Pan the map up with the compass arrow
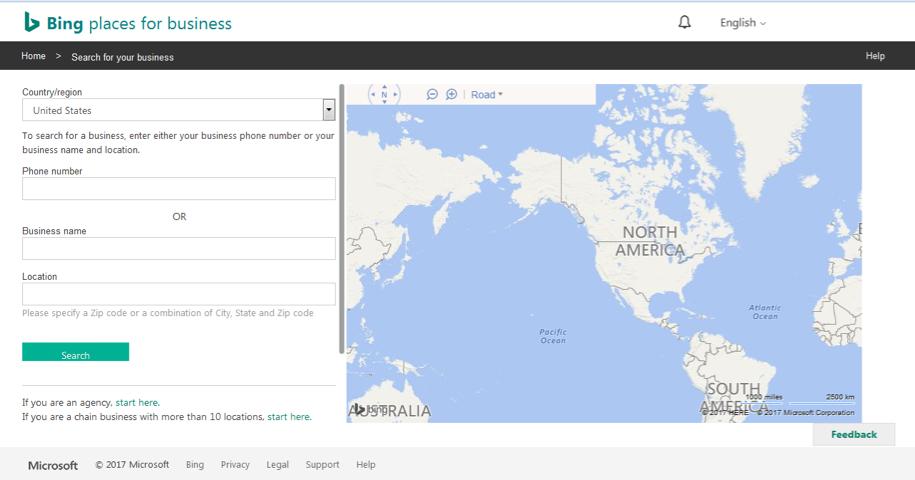This screenshot has height=480, width=915. click(x=384, y=87)
